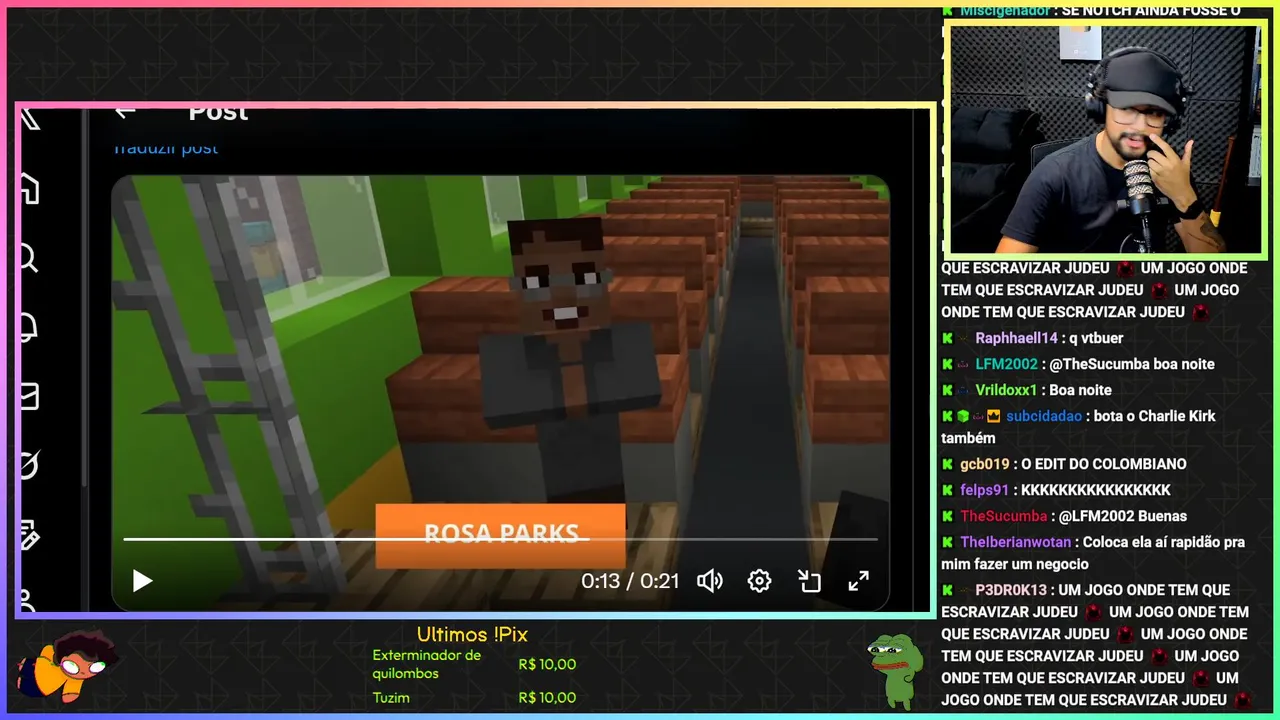Click the Traduzir post link
The width and height of the screenshot is (1280, 720).
pos(165,149)
